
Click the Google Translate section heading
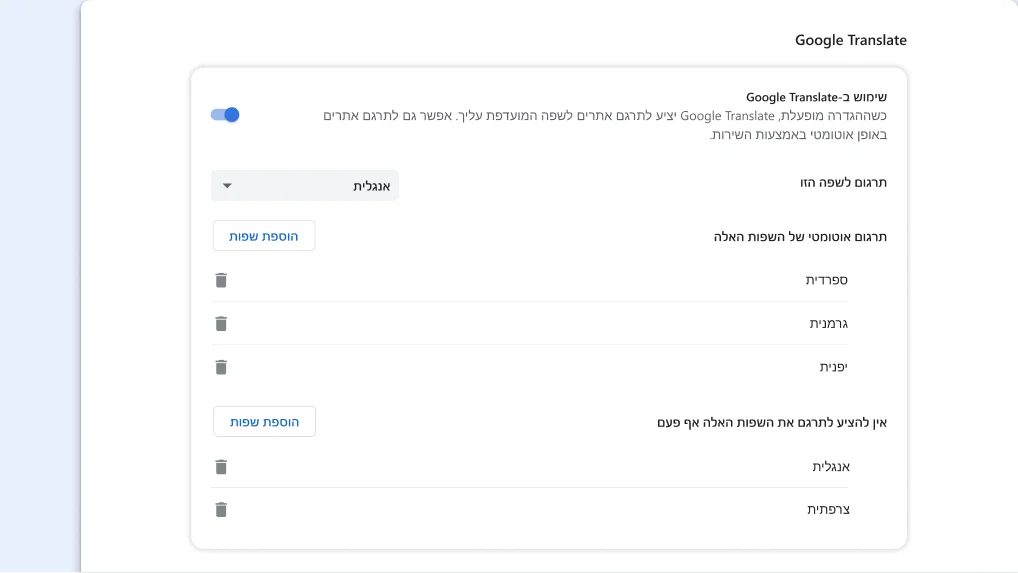point(850,40)
